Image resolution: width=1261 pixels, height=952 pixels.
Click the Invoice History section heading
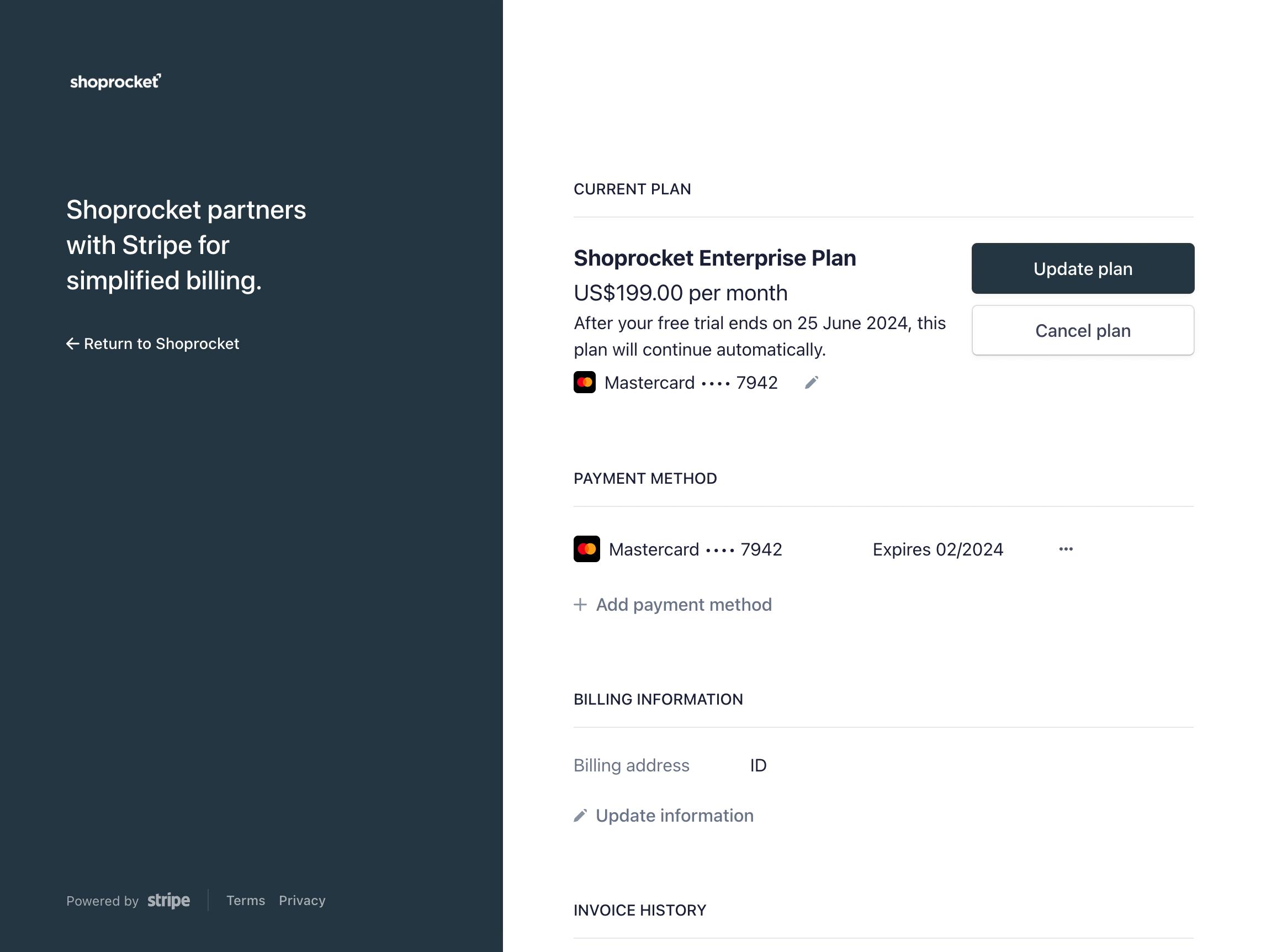tap(640, 911)
